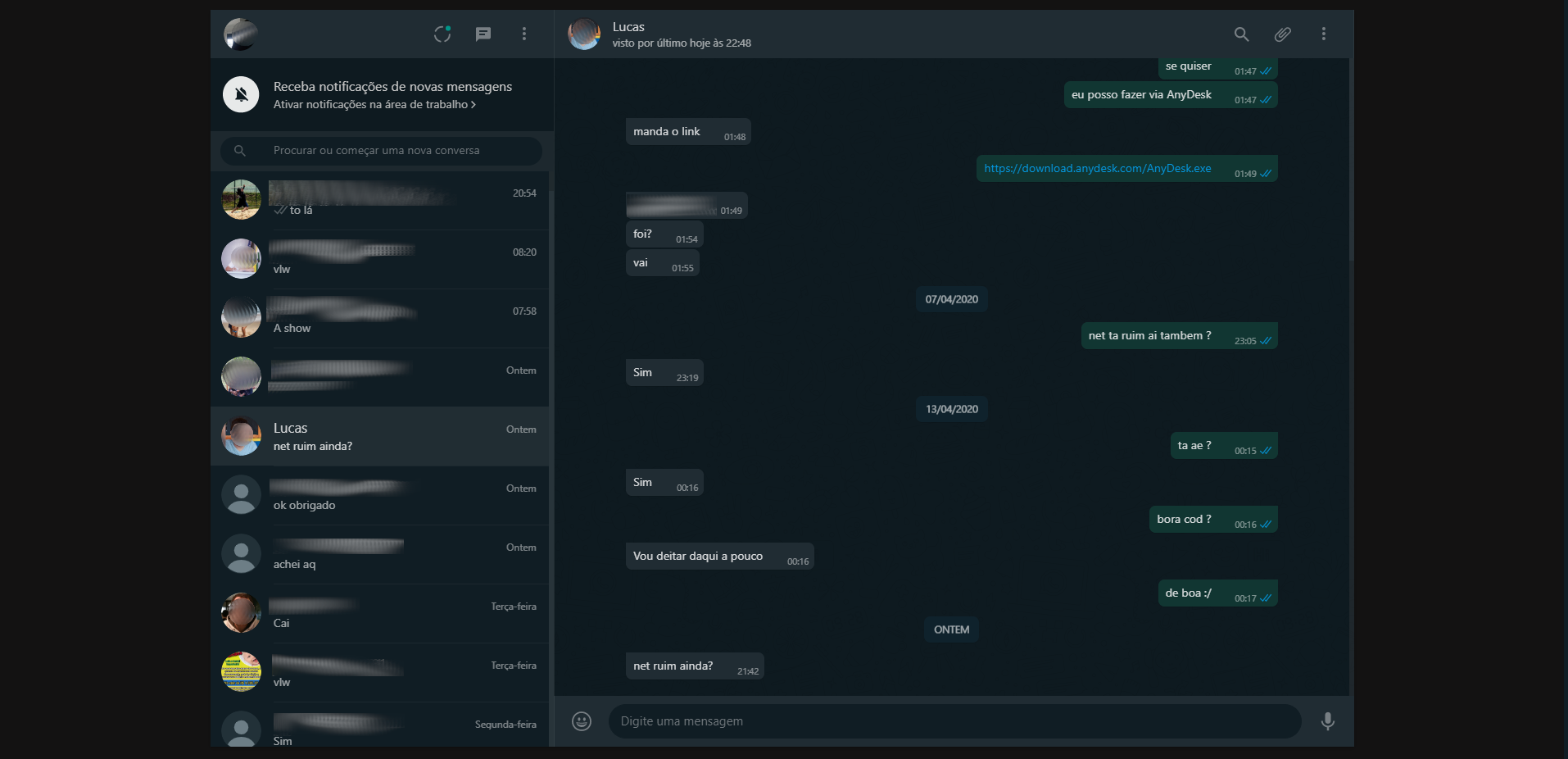Click message 'eu posso fazer via AnyDesk'
Image resolution: width=1568 pixels, height=759 pixels.
coord(1171,95)
